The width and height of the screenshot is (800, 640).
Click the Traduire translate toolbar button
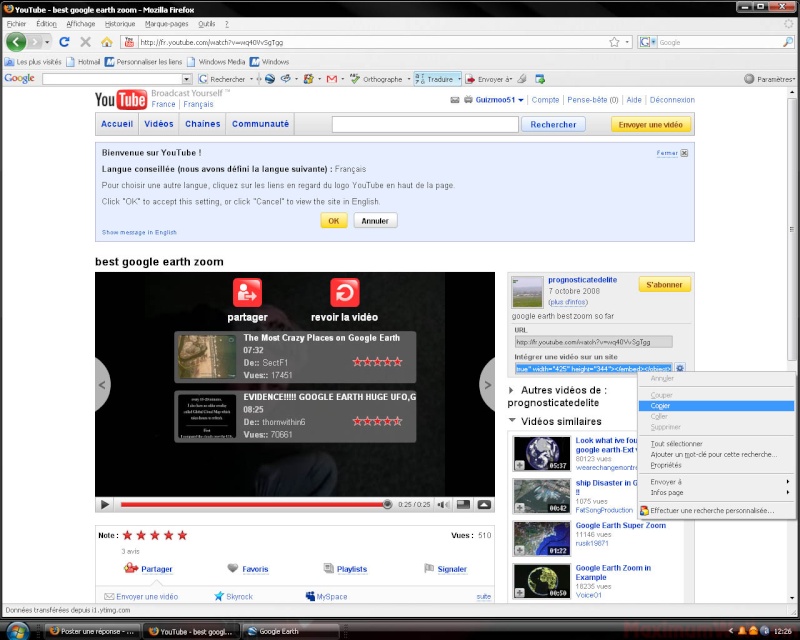tap(435, 79)
